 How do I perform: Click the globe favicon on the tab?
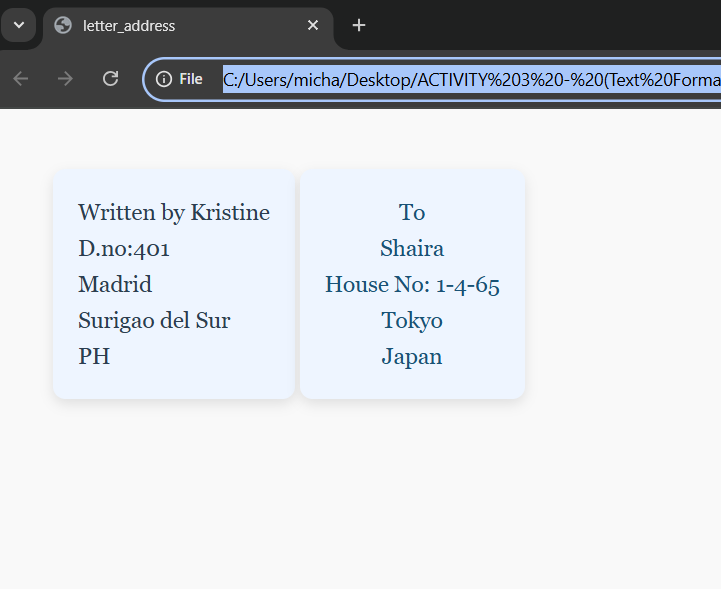coord(64,25)
